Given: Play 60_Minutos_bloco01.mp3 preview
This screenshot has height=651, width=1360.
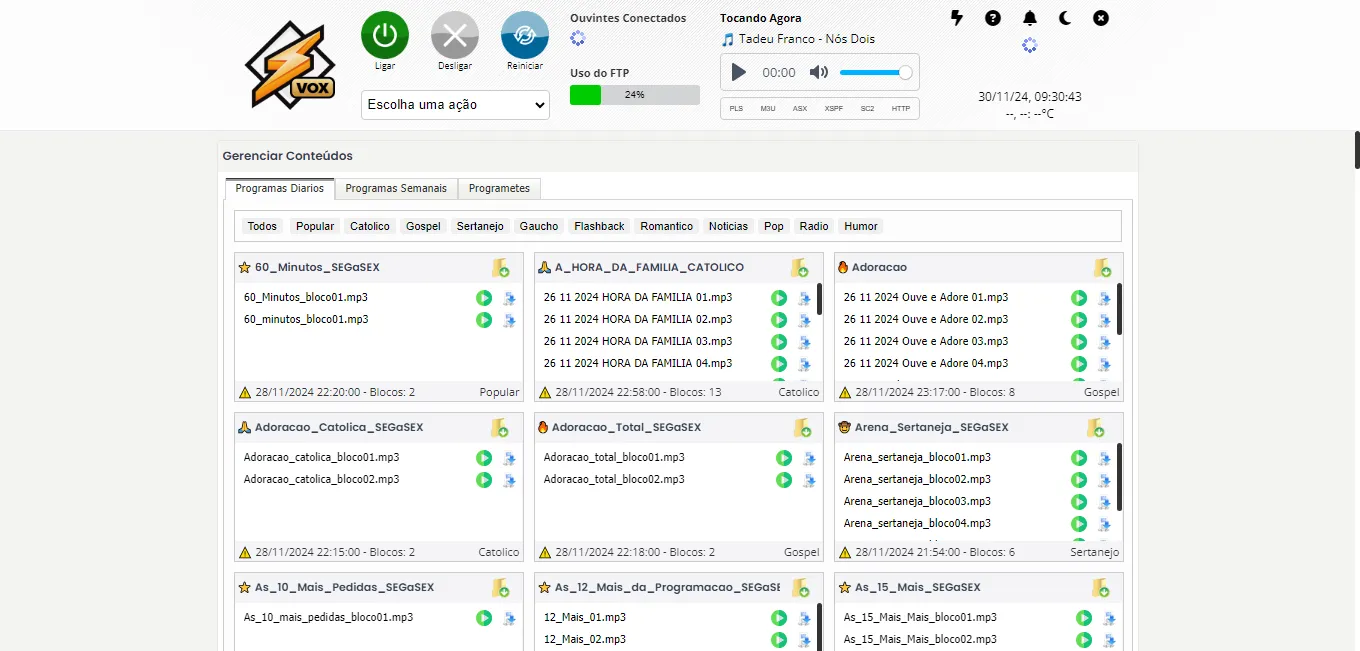Looking at the screenshot, I should 484,298.
